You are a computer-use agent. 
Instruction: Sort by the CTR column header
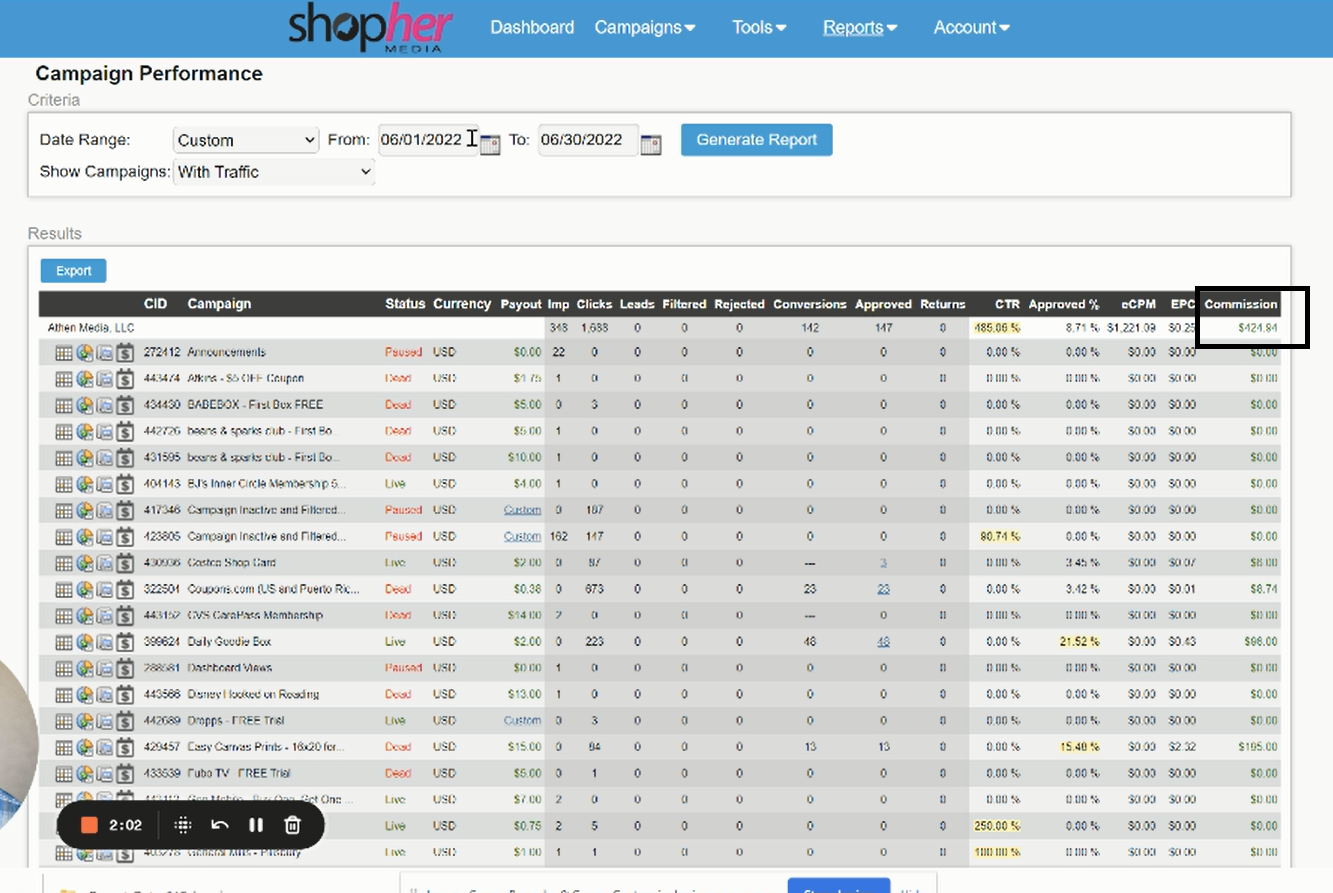1007,304
